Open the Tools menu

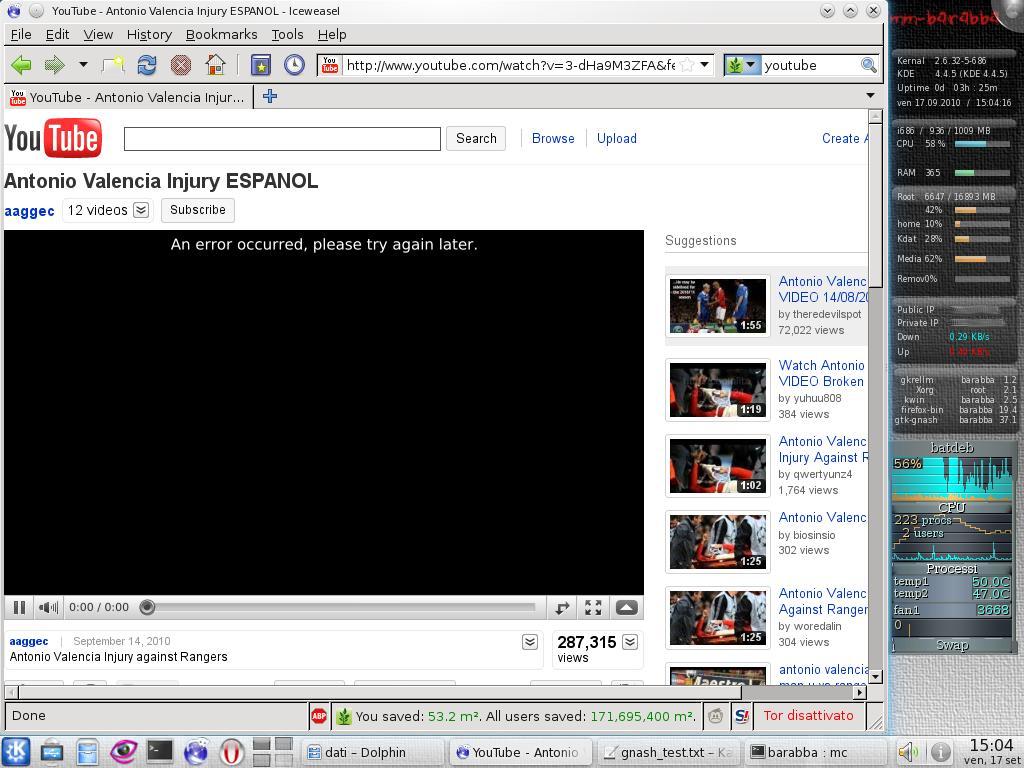(x=287, y=34)
